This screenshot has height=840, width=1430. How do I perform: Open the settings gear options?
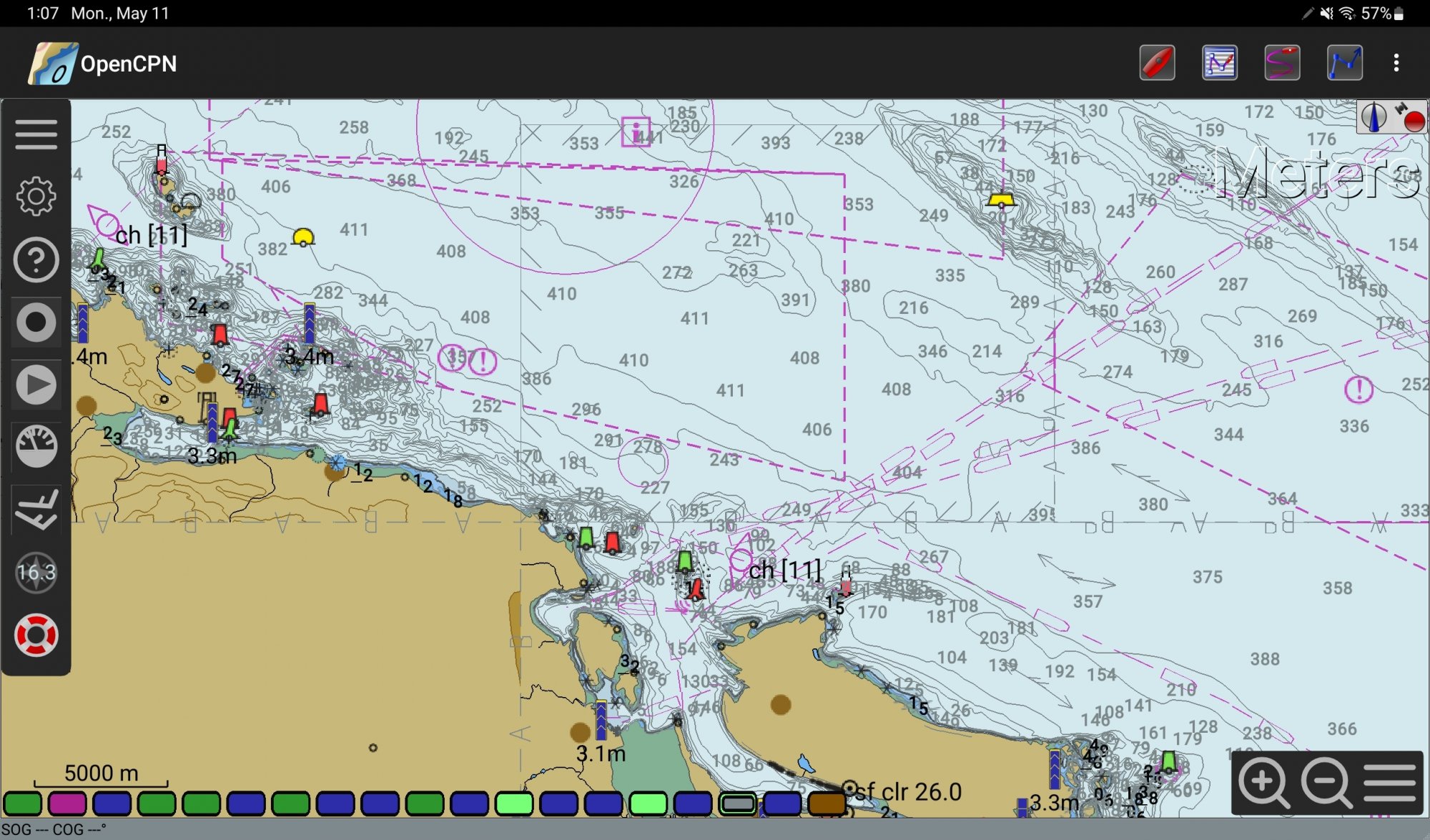(36, 197)
